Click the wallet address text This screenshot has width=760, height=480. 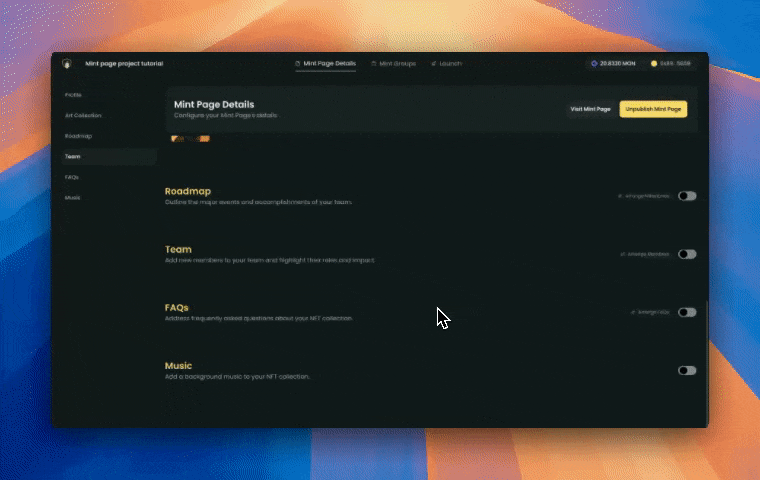675,64
